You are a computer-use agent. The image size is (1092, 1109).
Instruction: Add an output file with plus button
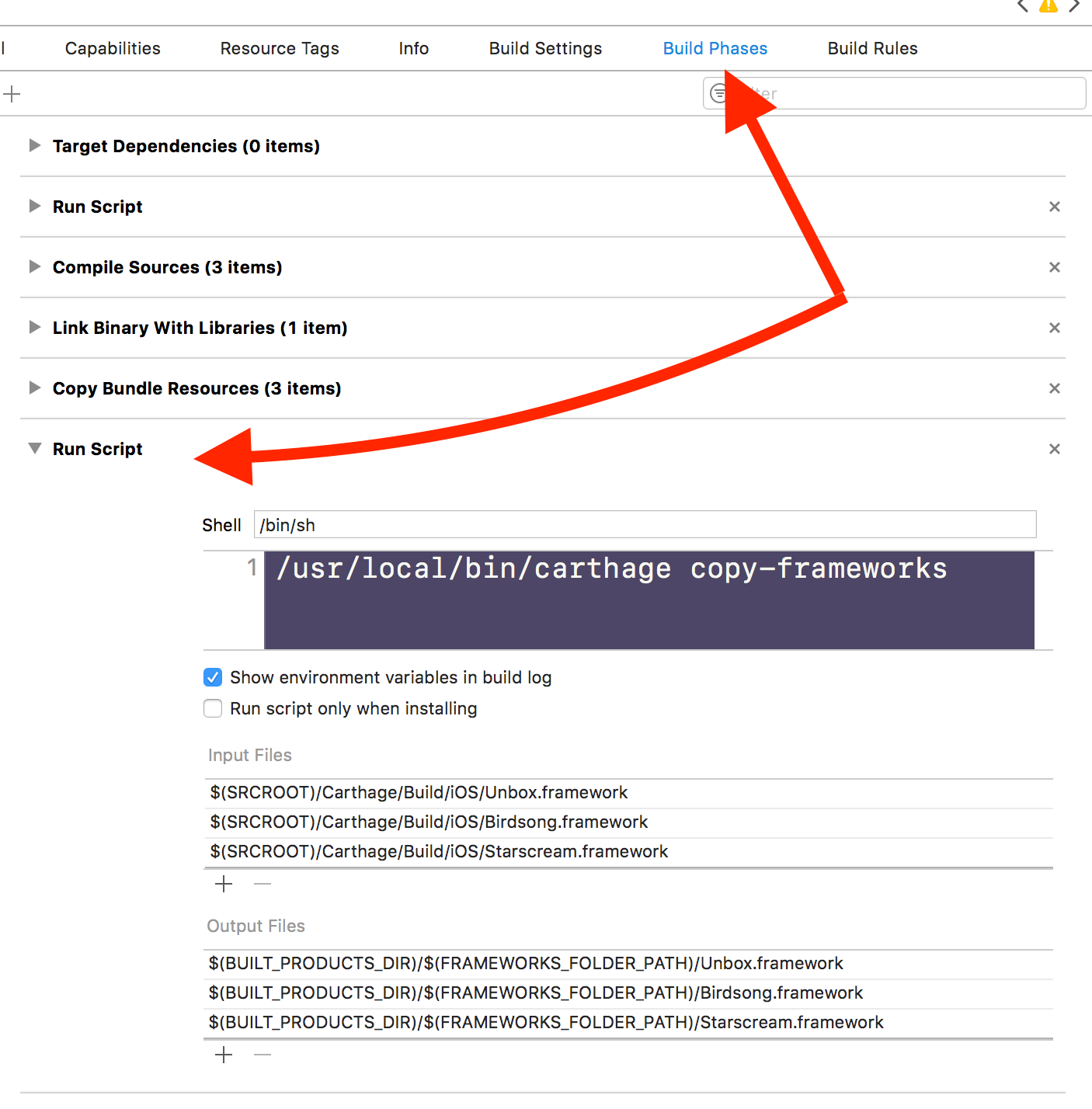[224, 1055]
